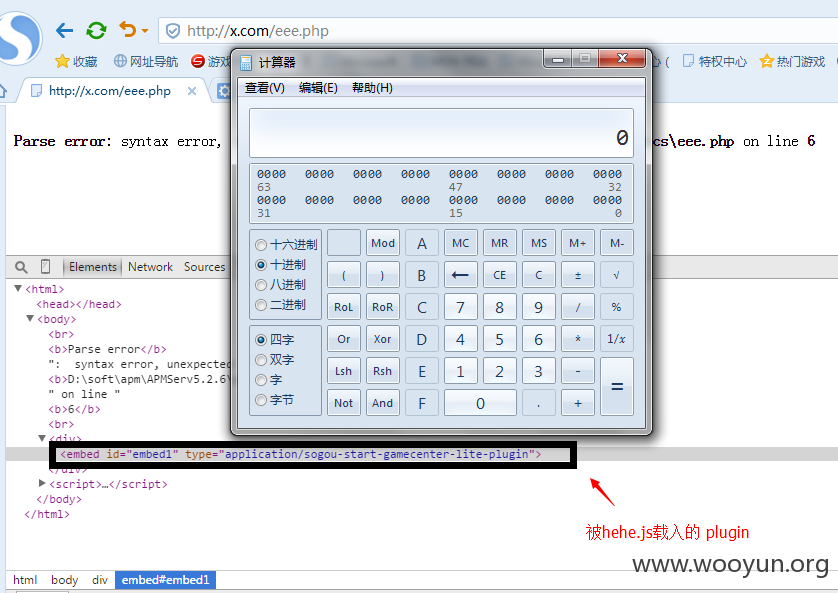Click the MC memory clear key

pos(461,243)
